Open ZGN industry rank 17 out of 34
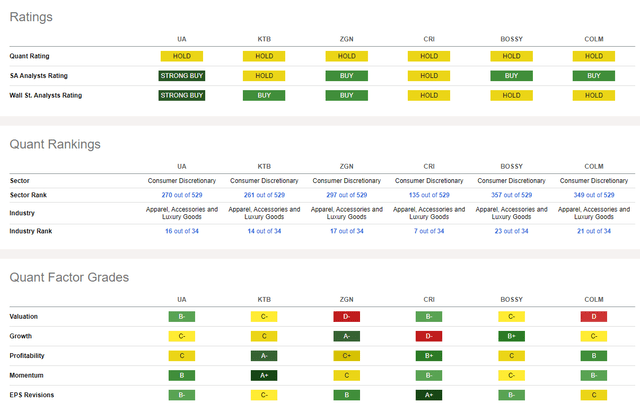 pos(347,231)
